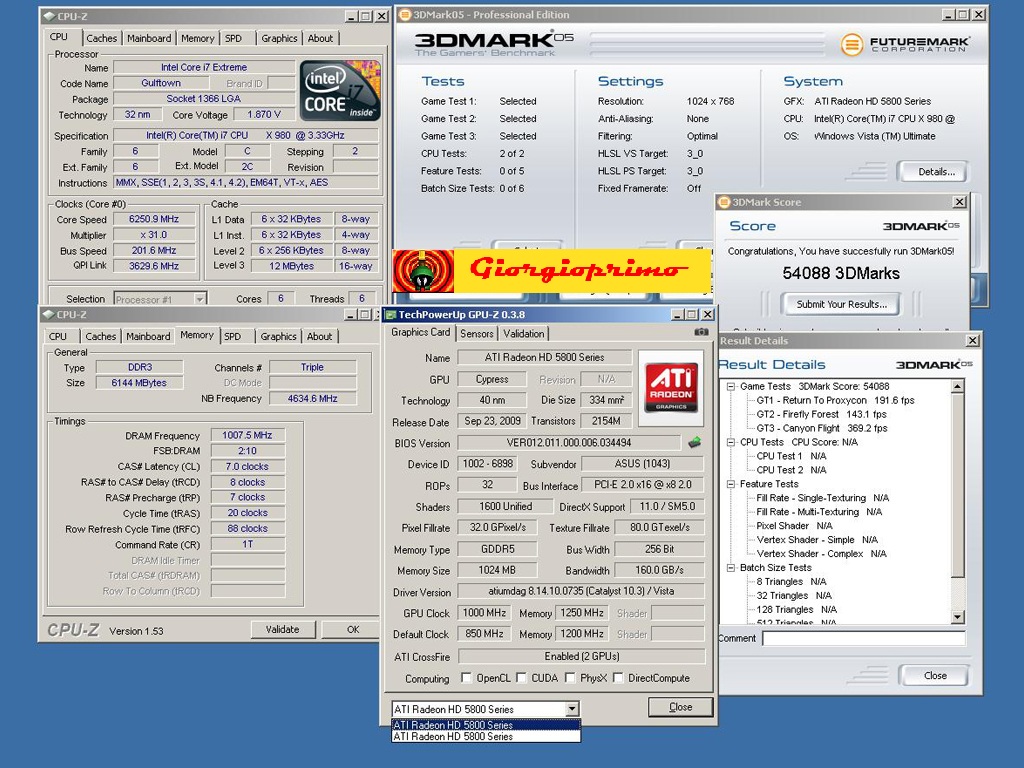Enable the CUDA checkbox in GPU-Z
The image size is (1024, 768).
pos(521,678)
